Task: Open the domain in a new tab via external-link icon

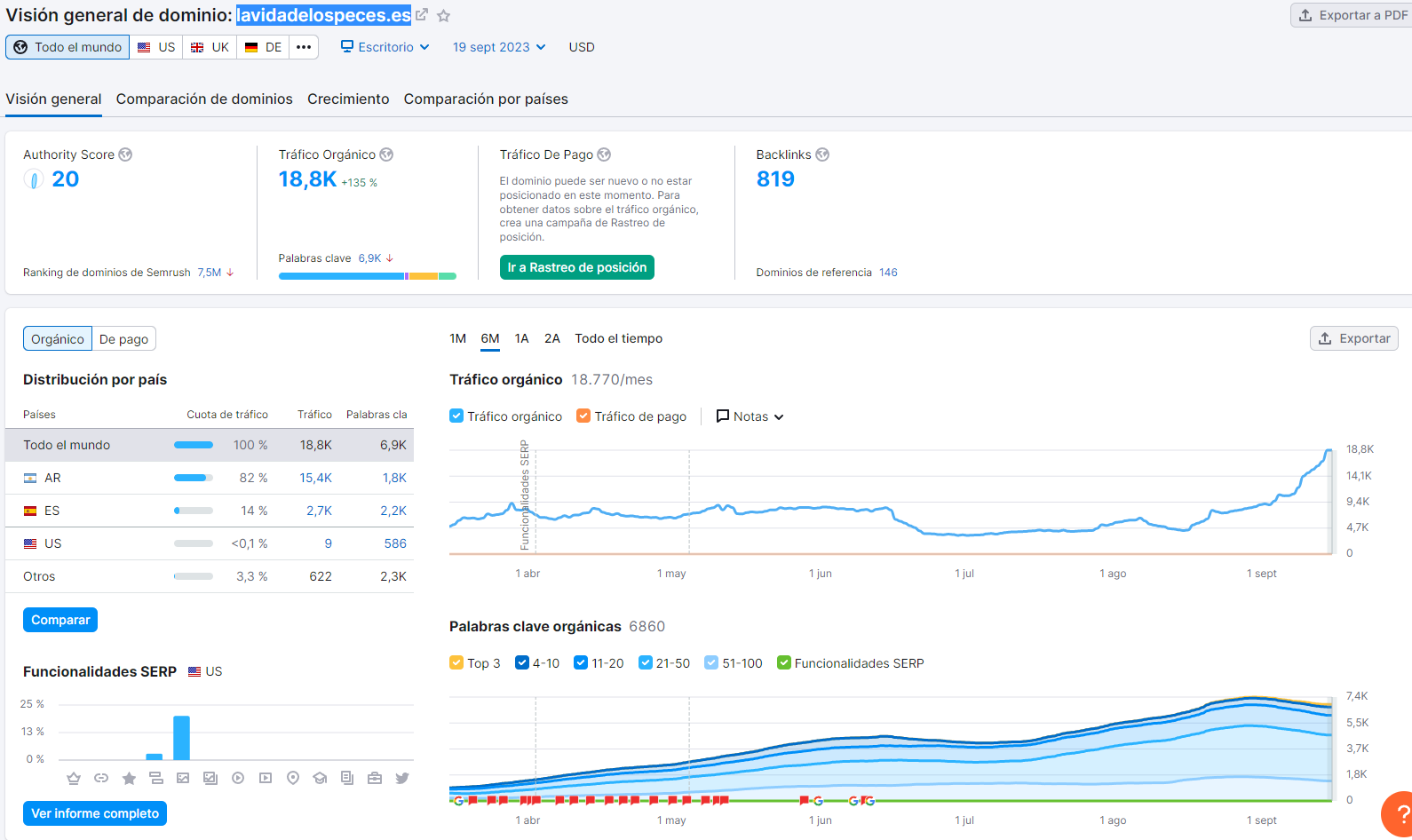Action: pos(422,15)
